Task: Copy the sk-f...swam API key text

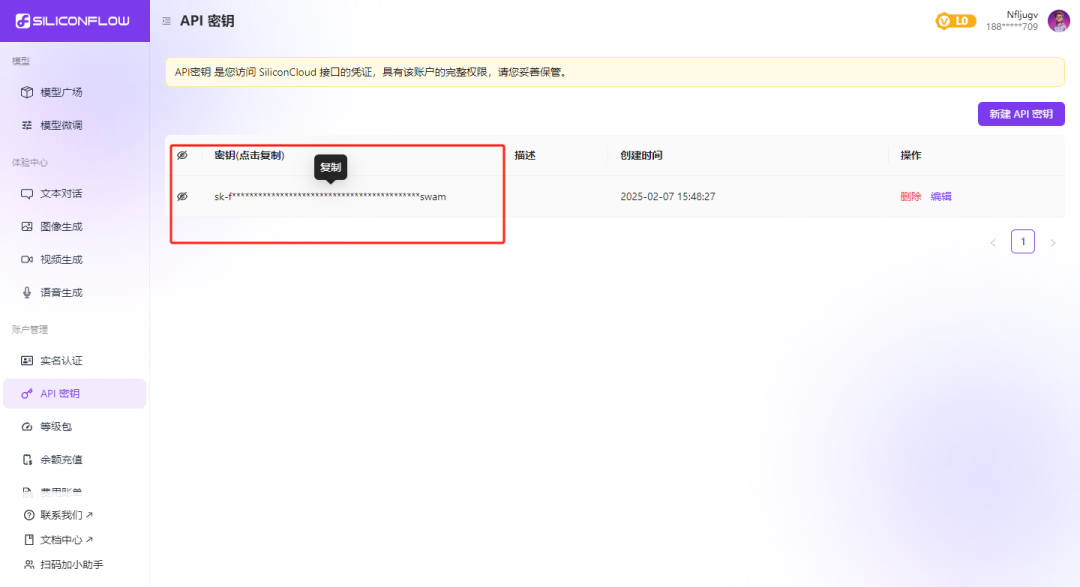Action: tap(330, 196)
